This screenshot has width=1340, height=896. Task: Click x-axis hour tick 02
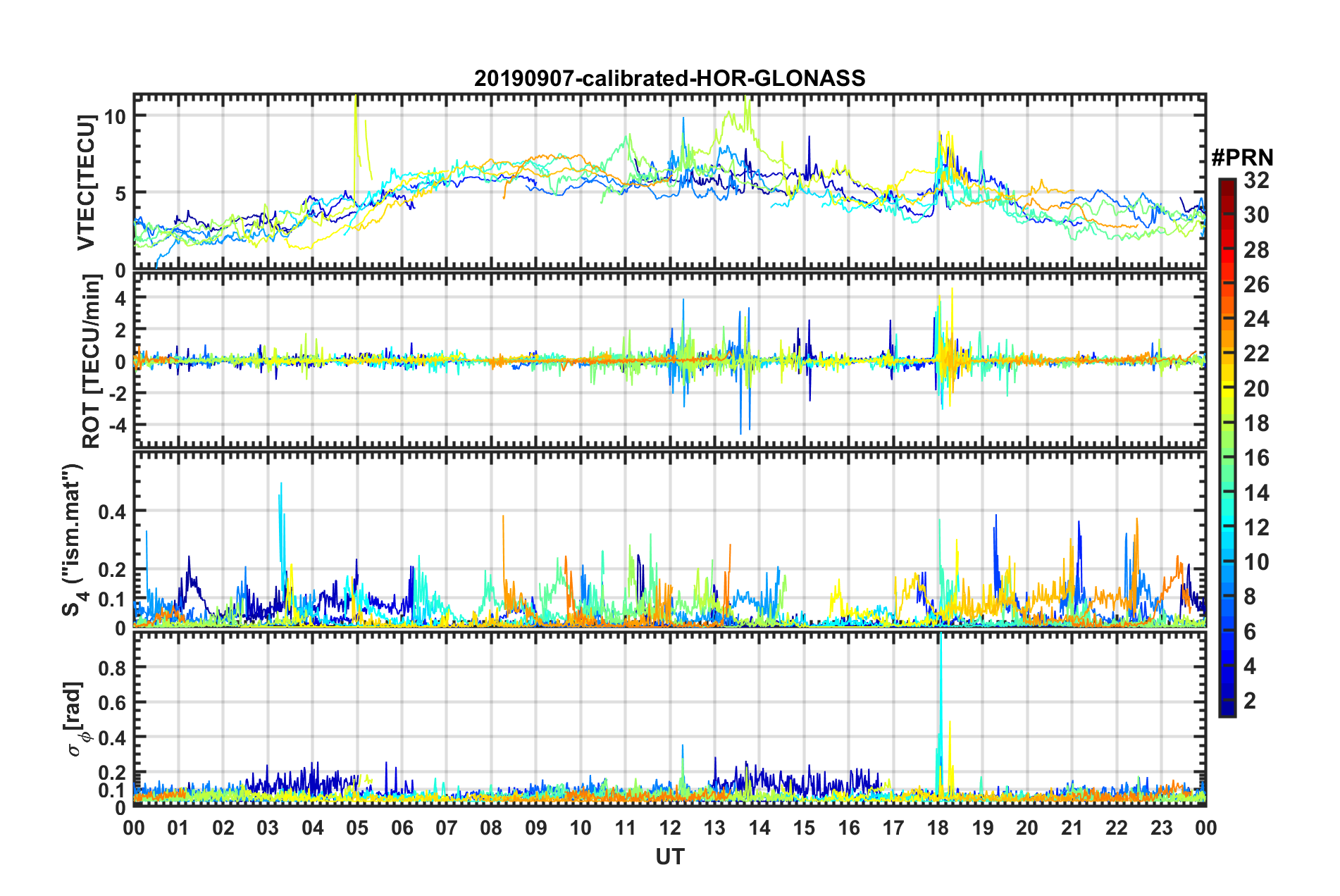pos(223,828)
